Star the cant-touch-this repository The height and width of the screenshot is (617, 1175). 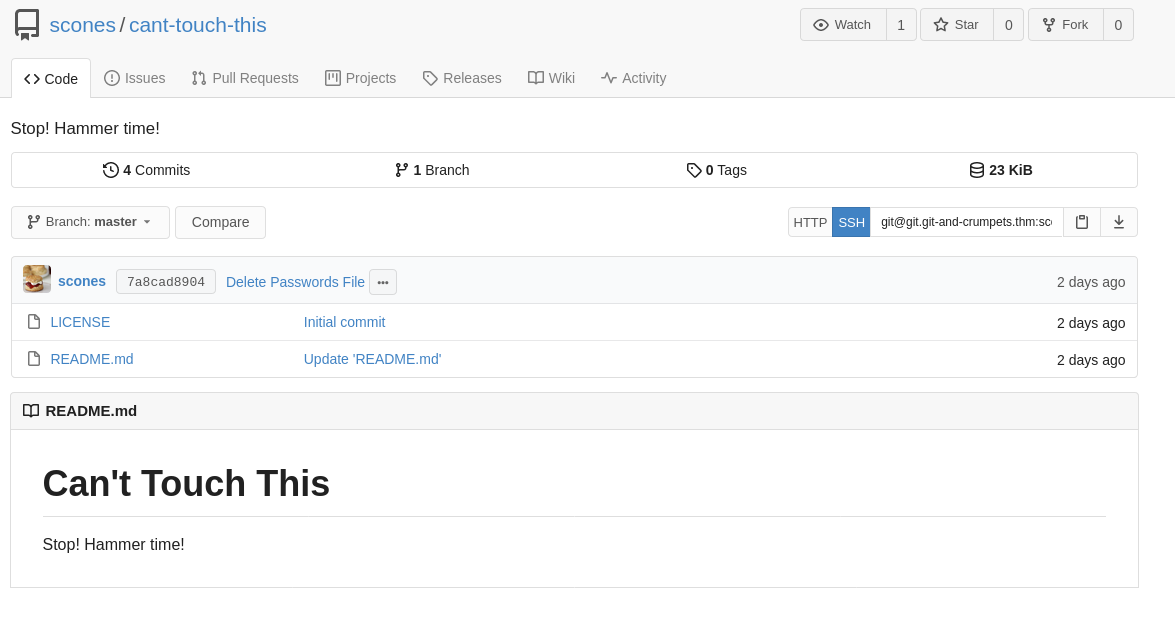(957, 24)
